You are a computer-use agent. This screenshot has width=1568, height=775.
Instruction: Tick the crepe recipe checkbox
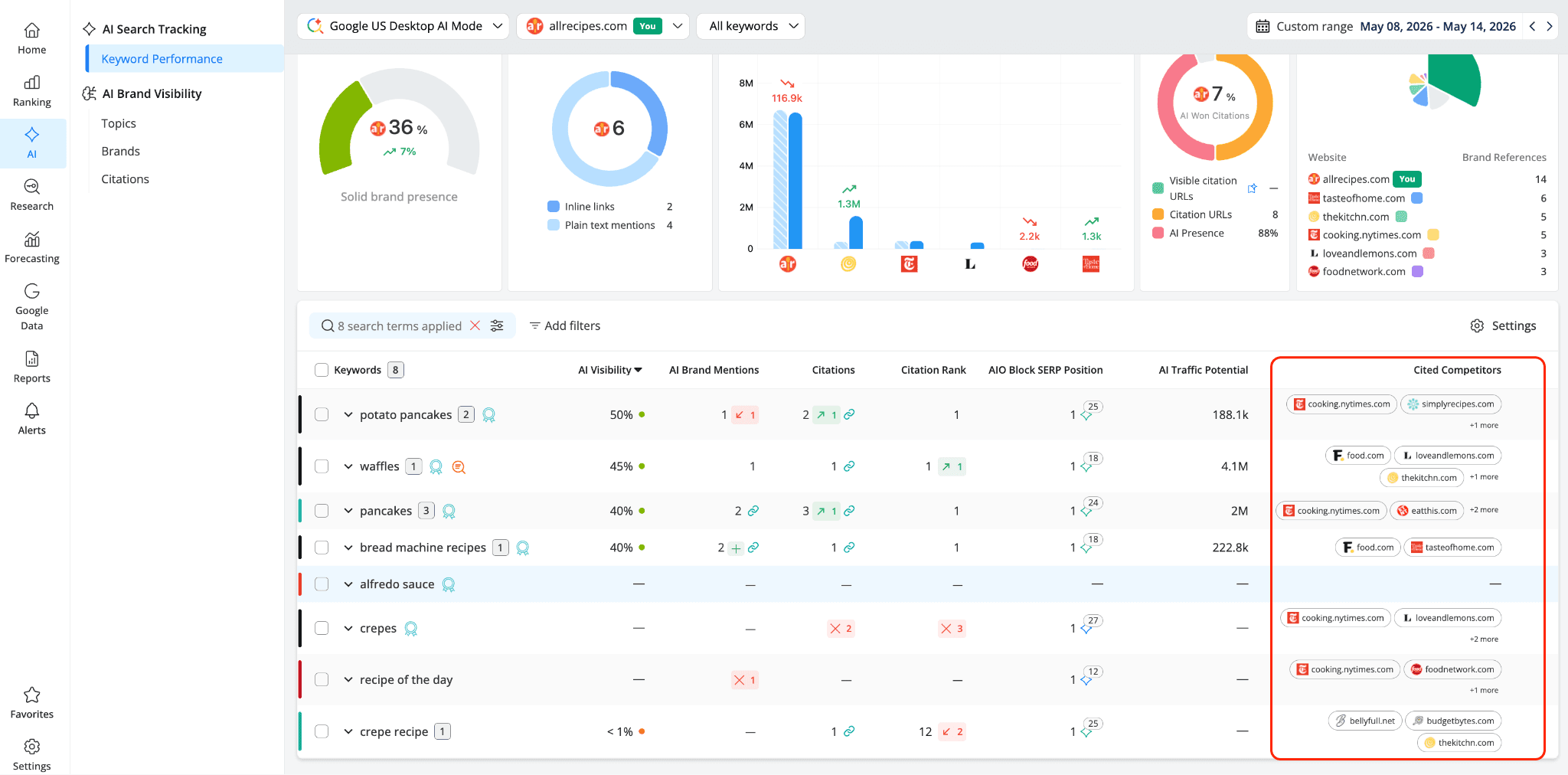[x=322, y=731]
